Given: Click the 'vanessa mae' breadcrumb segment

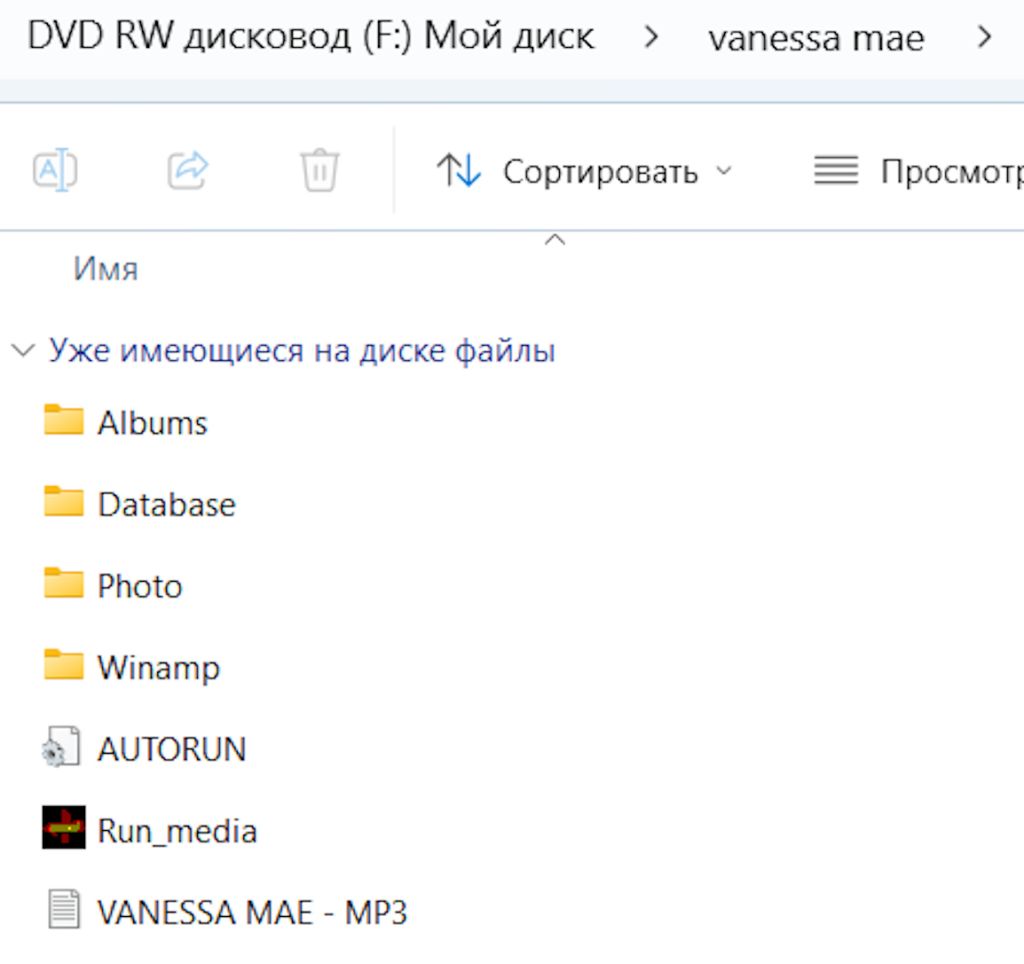Looking at the screenshot, I should pos(816,38).
